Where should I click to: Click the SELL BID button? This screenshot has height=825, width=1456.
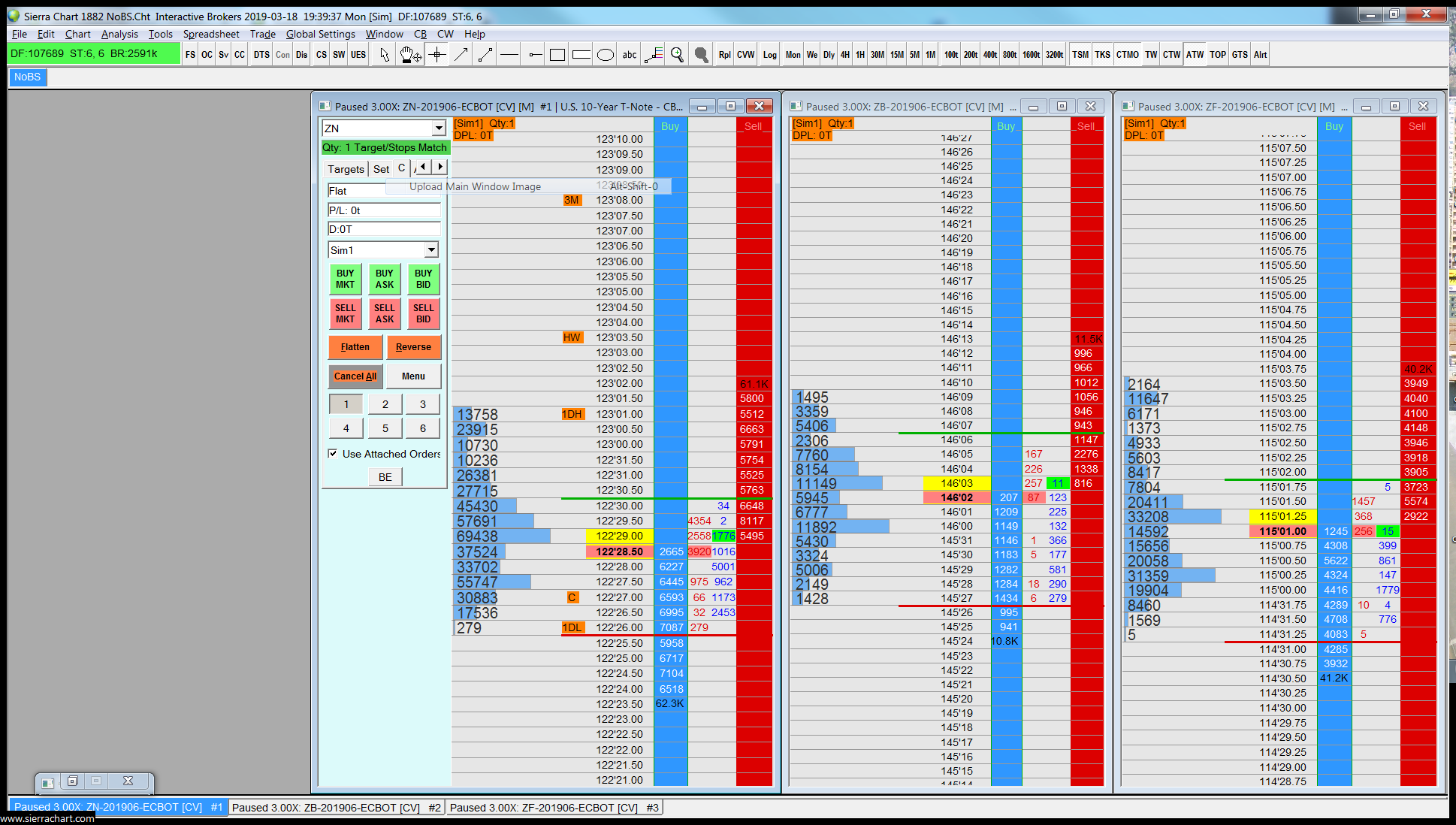click(x=424, y=313)
